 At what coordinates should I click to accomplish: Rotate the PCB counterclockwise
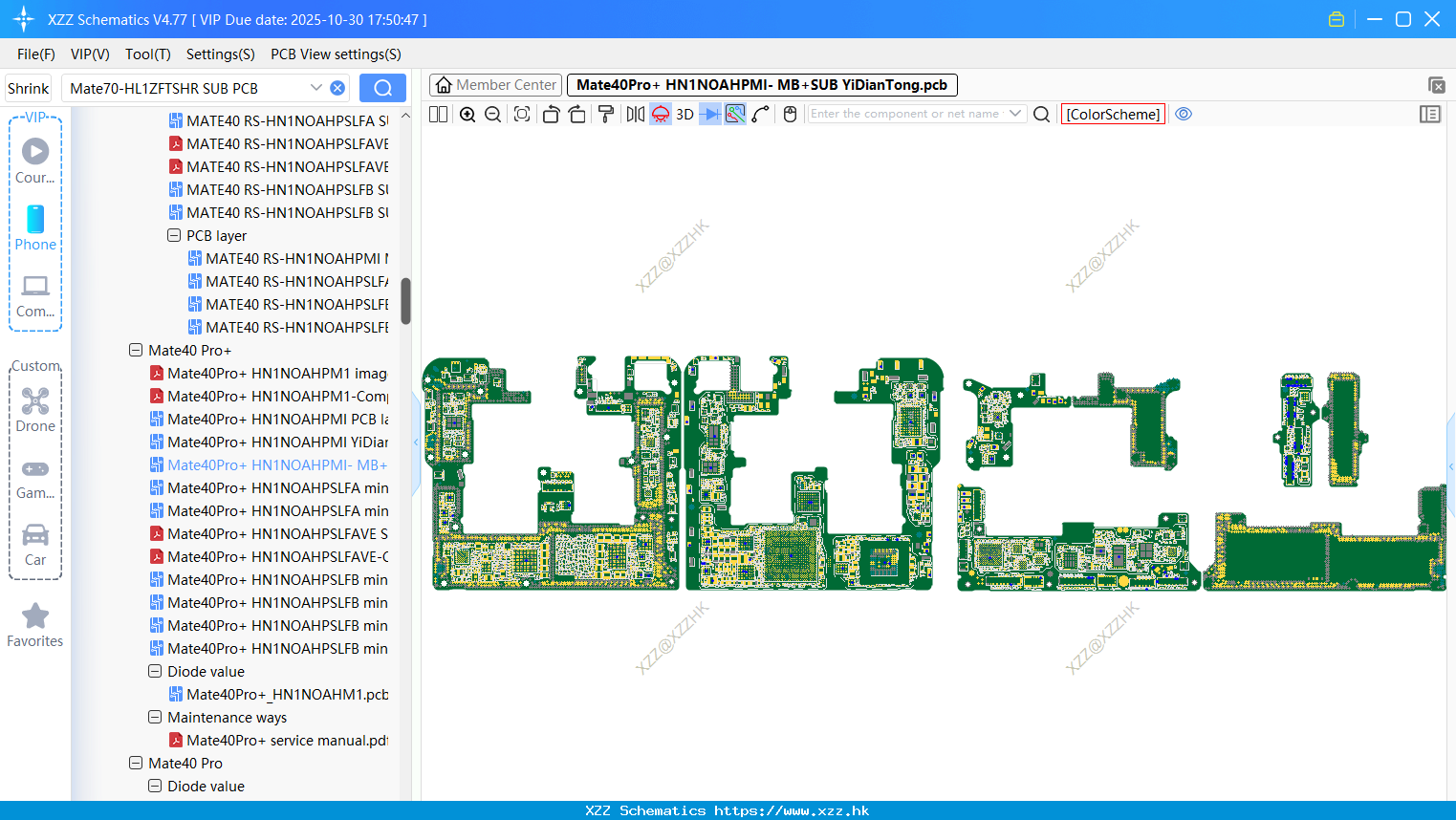551,115
